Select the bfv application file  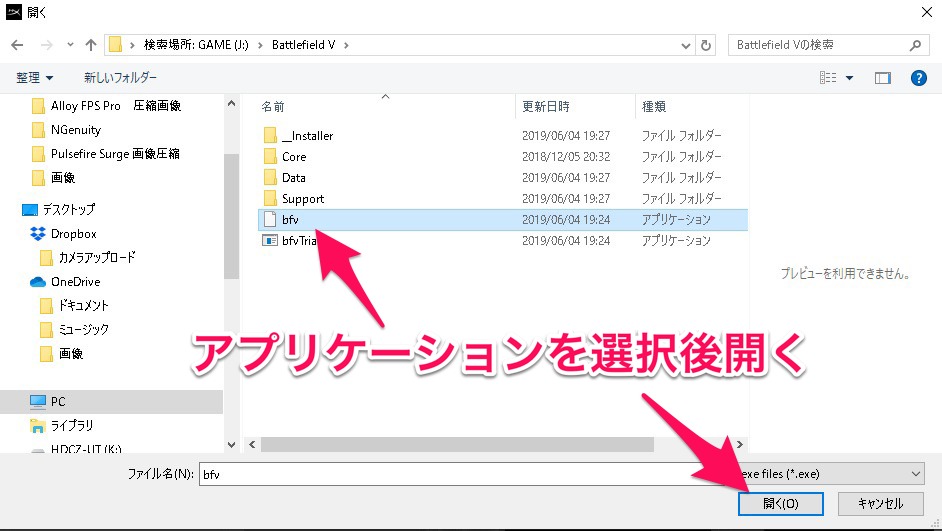[x=503, y=220]
